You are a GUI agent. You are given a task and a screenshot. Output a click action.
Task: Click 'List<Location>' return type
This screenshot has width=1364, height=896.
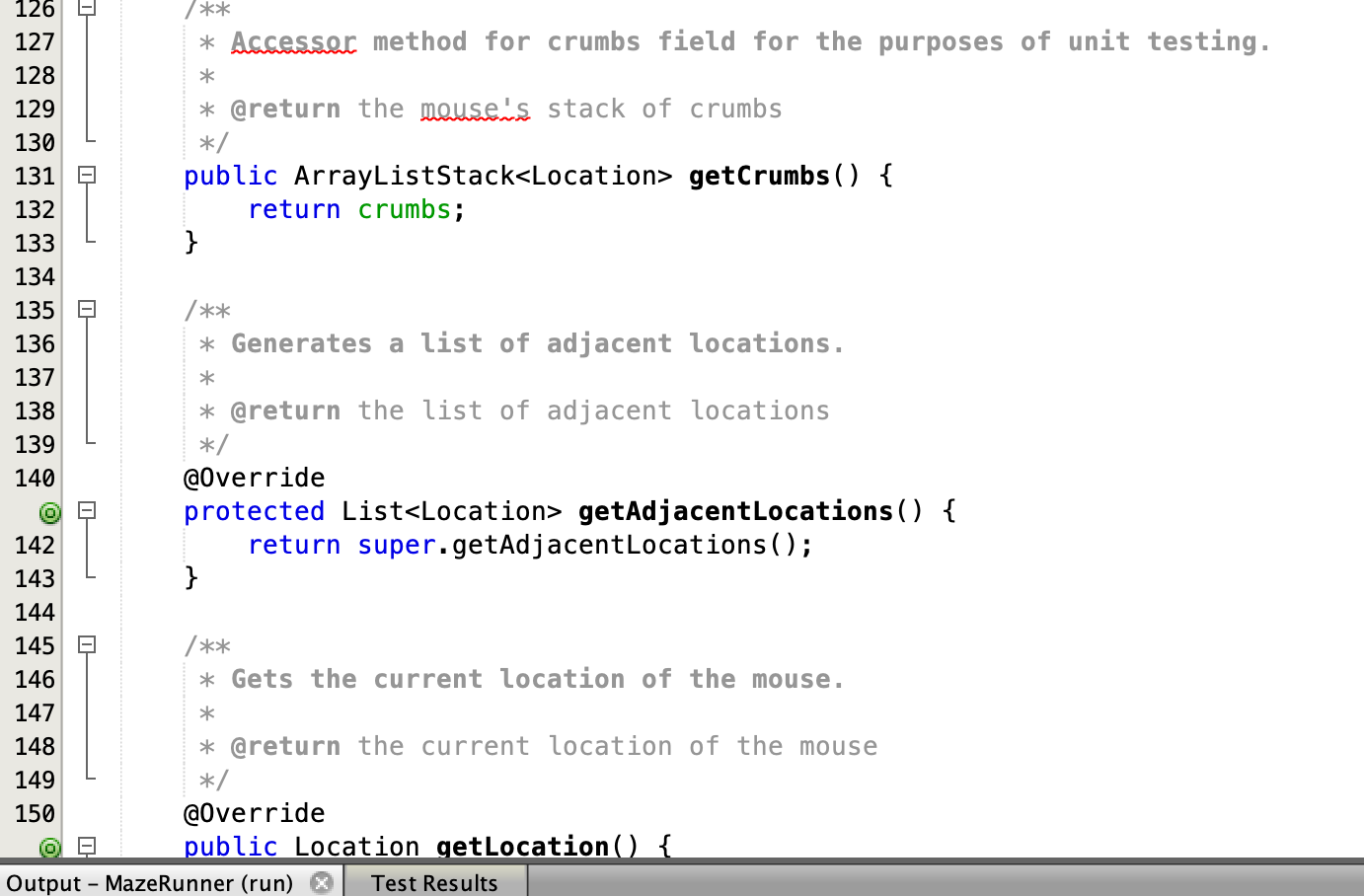[451, 511]
